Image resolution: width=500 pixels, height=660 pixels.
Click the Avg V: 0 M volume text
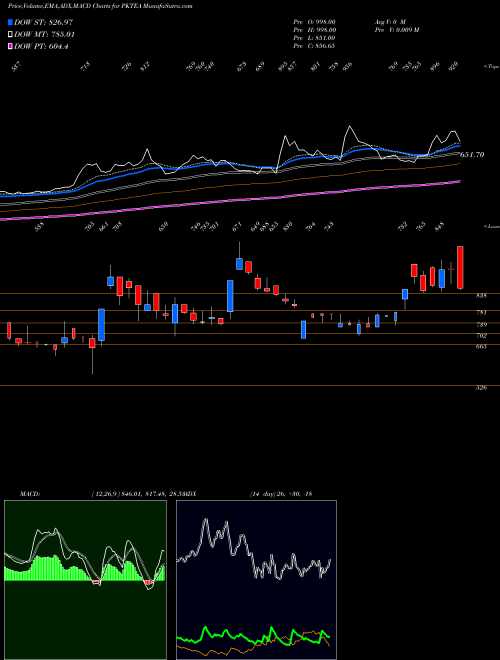coord(389,22)
